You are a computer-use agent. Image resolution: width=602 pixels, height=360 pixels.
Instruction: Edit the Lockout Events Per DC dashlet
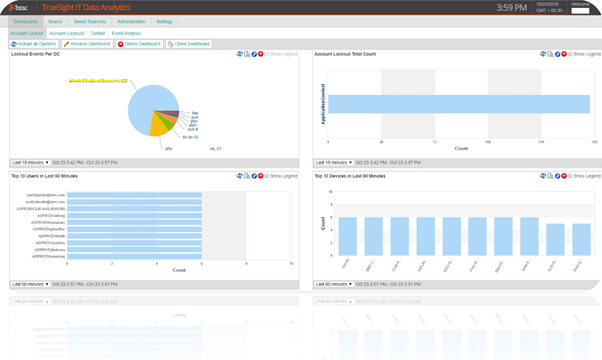click(x=254, y=54)
